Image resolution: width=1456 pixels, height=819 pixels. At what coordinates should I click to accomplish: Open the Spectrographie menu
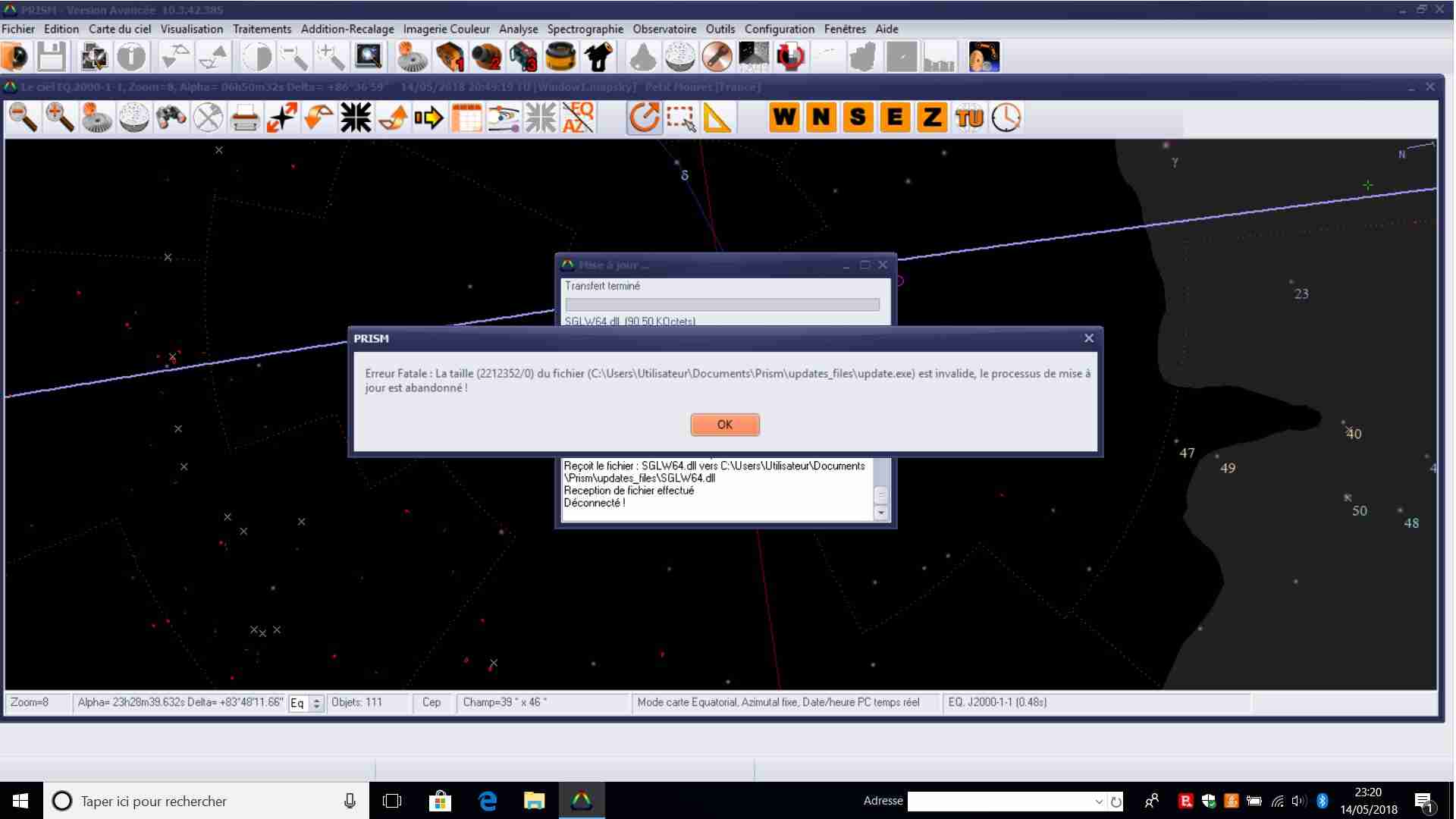(x=585, y=29)
